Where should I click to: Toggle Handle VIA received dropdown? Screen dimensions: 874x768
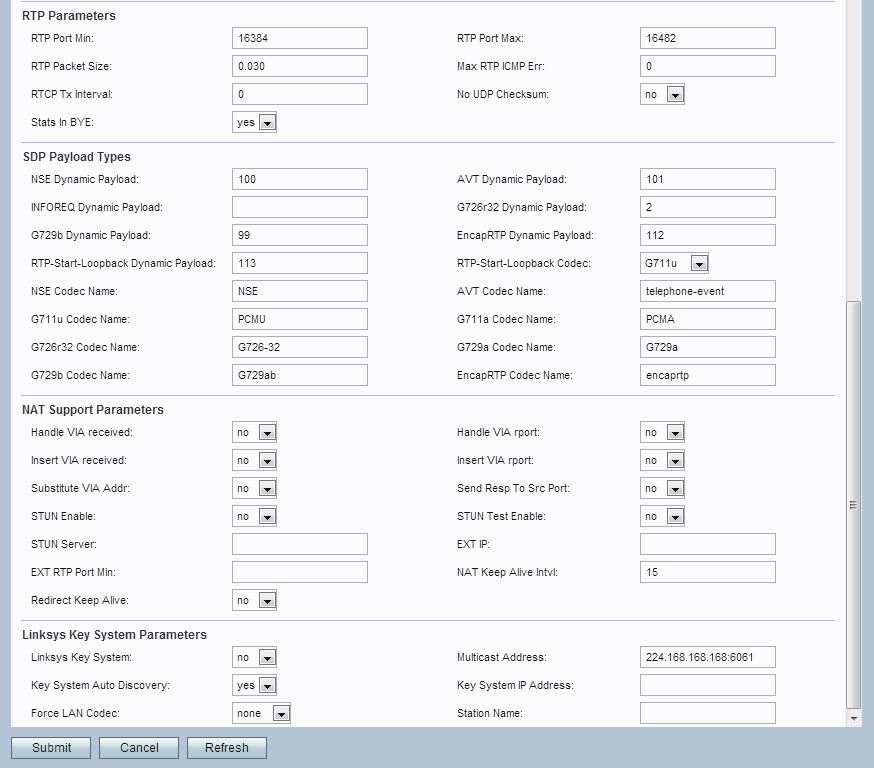click(254, 432)
